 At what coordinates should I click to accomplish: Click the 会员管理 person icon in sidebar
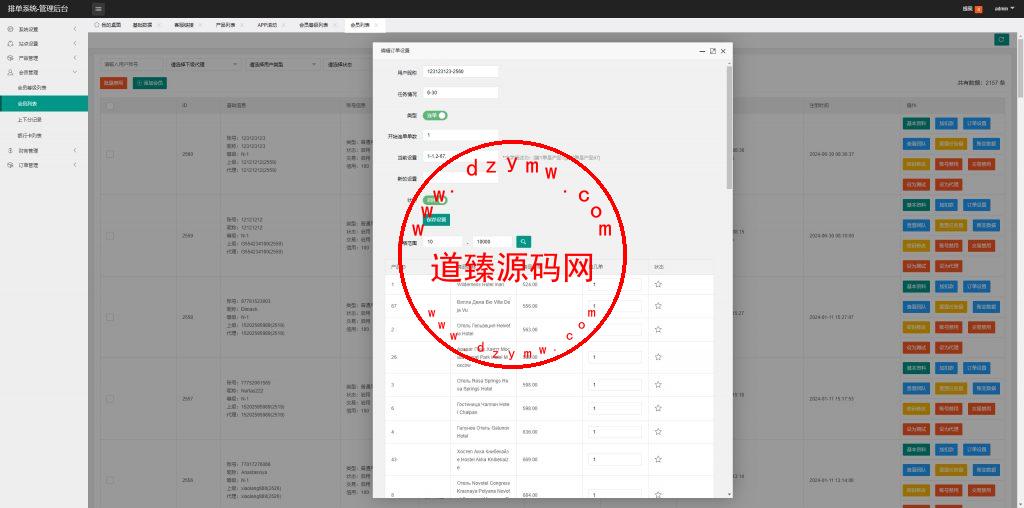tap(10, 72)
